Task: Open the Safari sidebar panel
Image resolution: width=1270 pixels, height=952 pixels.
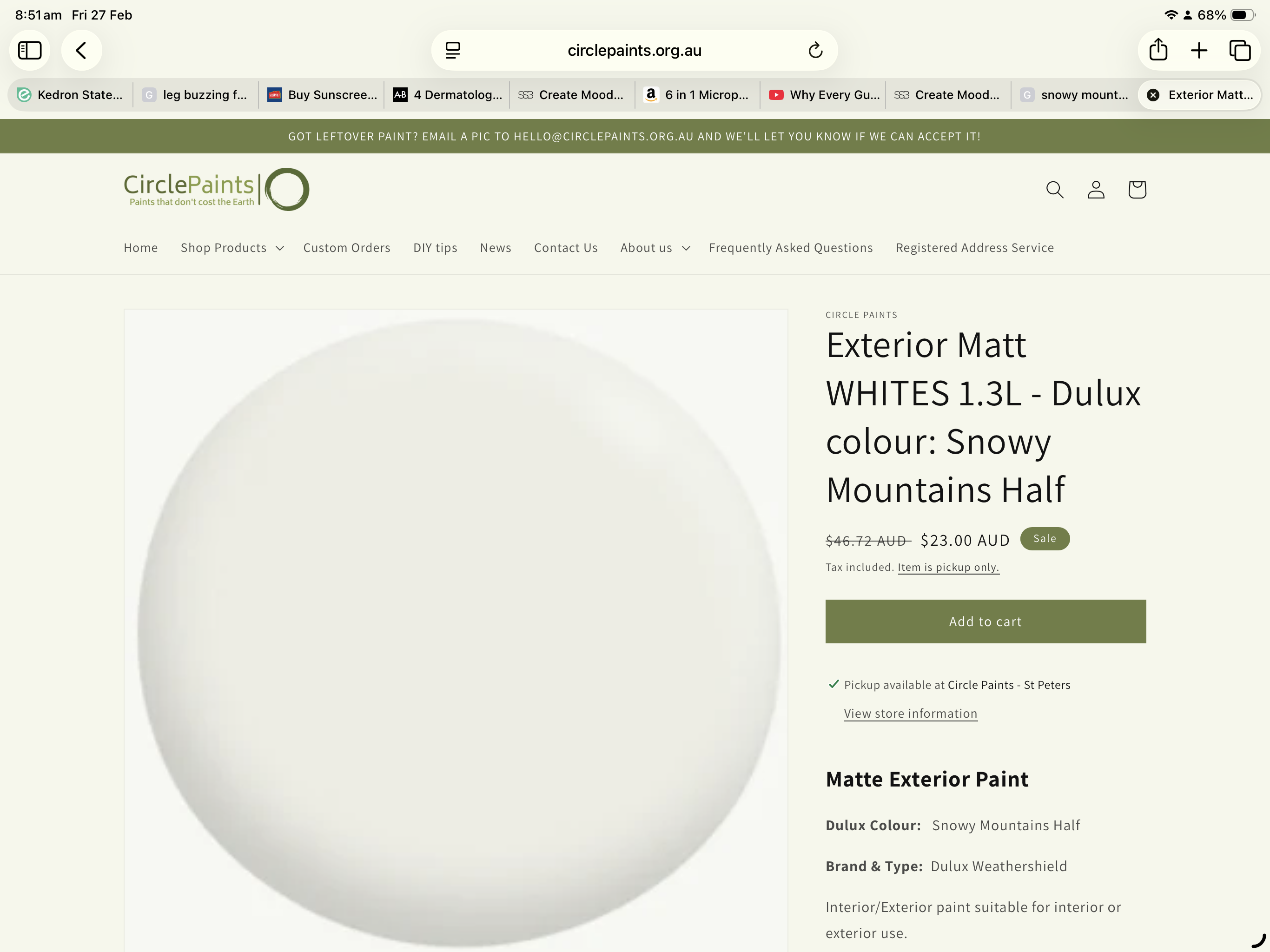Action: [x=30, y=51]
